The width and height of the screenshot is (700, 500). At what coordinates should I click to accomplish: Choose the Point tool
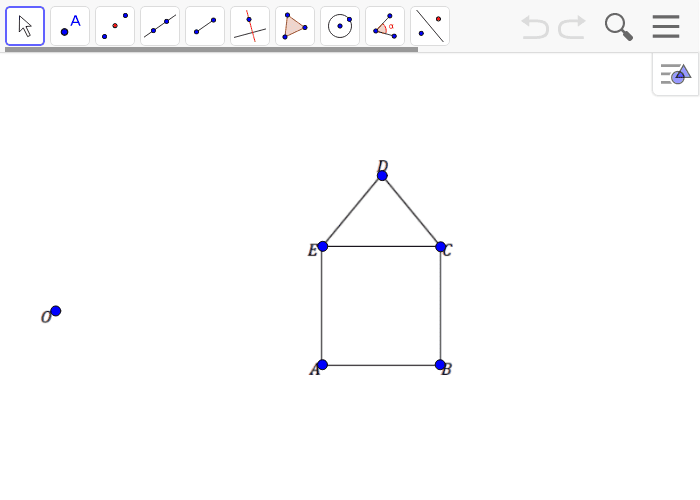click(x=70, y=26)
